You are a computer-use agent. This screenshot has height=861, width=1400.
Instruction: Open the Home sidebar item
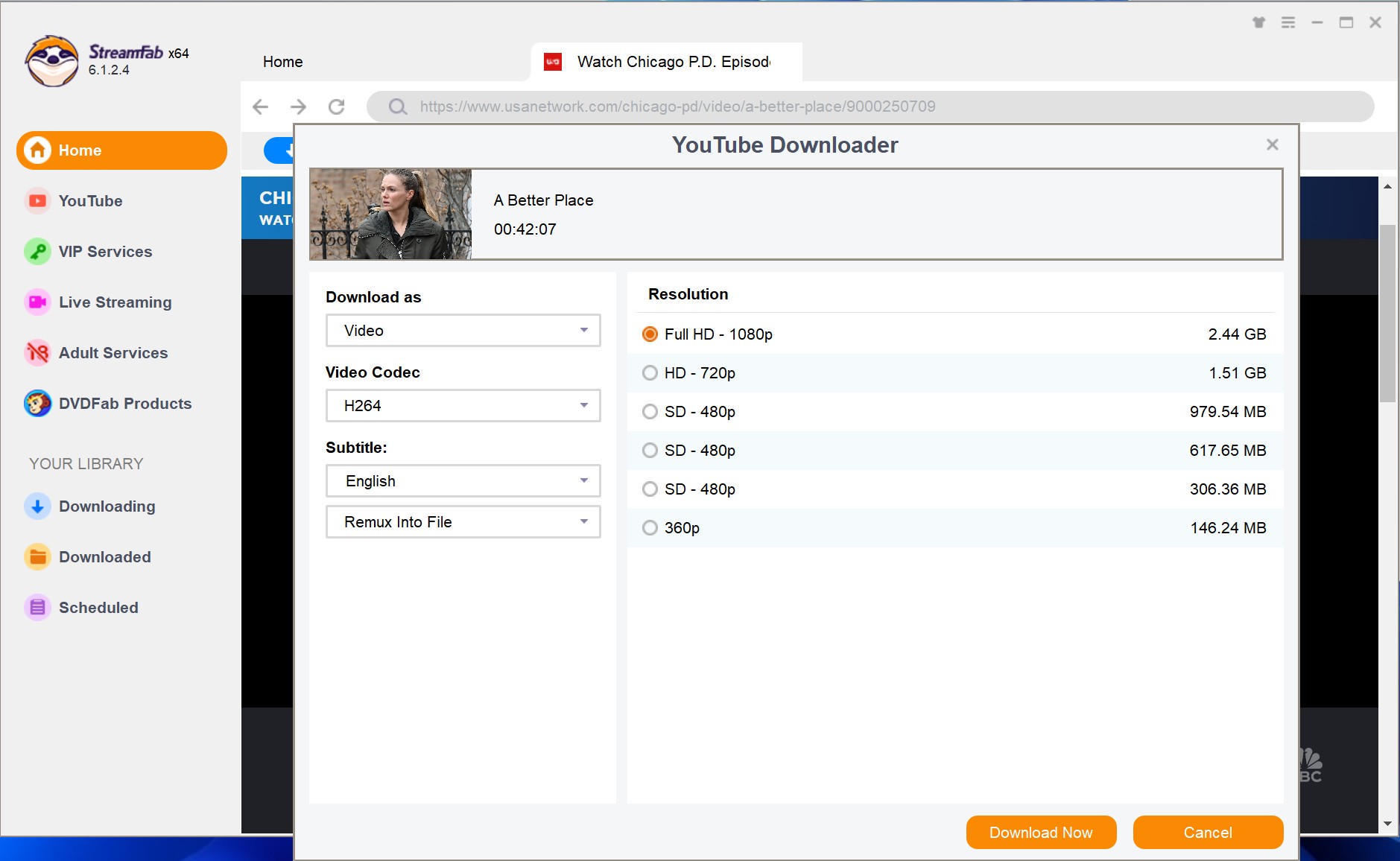coord(121,150)
